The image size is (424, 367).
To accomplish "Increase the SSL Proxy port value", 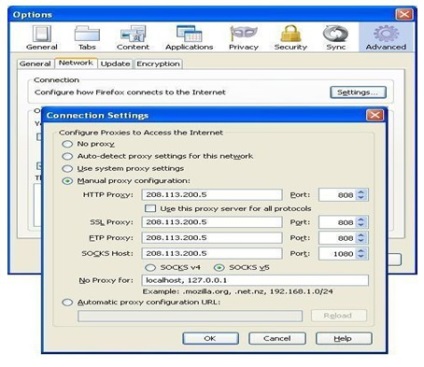I will [x=361, y=219].
